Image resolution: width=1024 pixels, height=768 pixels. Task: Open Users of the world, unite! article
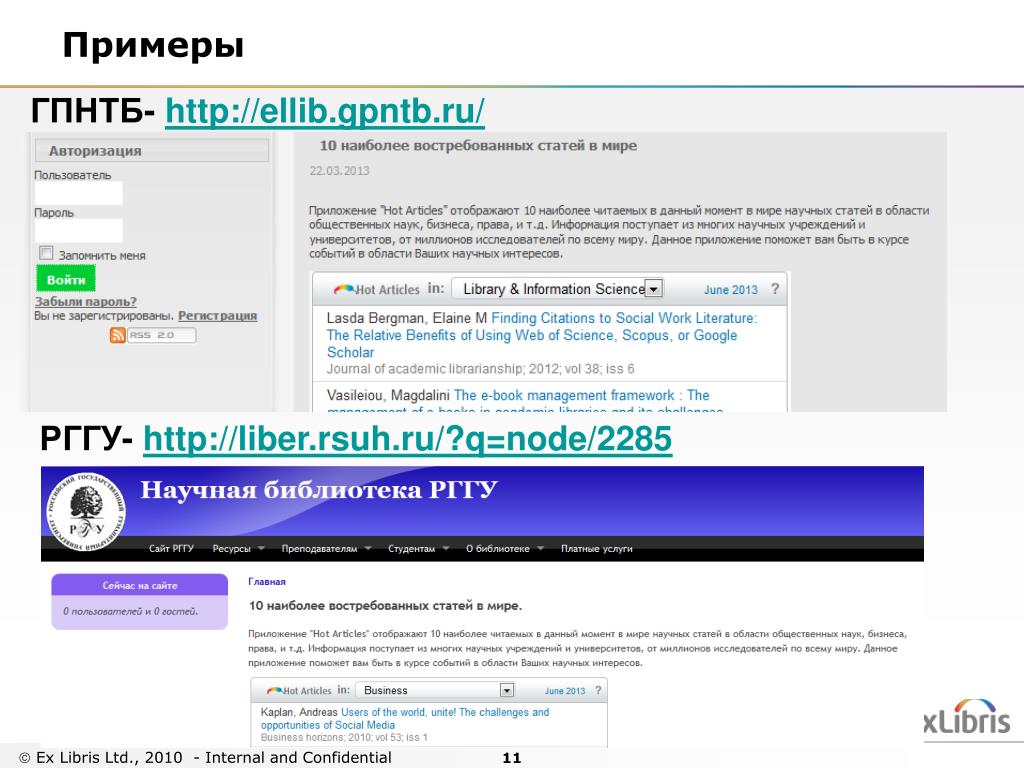405,718
